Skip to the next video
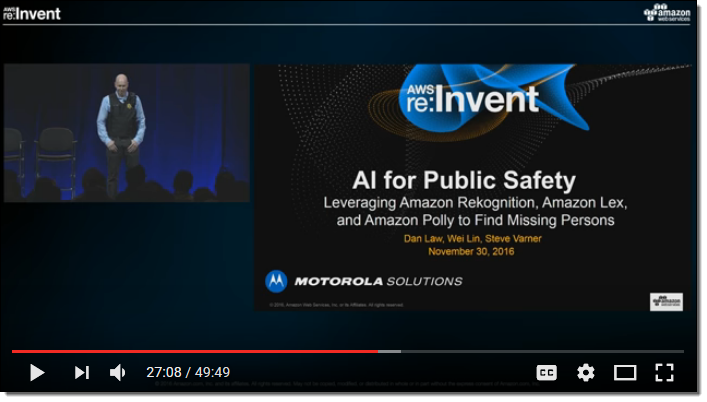Screen dimensions: 707x402 [x=82, y=373]
